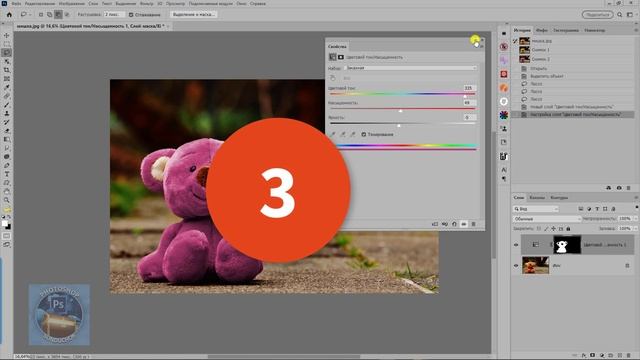Click the on-image adjustment hand tool
This screenshot has width=640, height=360.
tap(333, 78)
